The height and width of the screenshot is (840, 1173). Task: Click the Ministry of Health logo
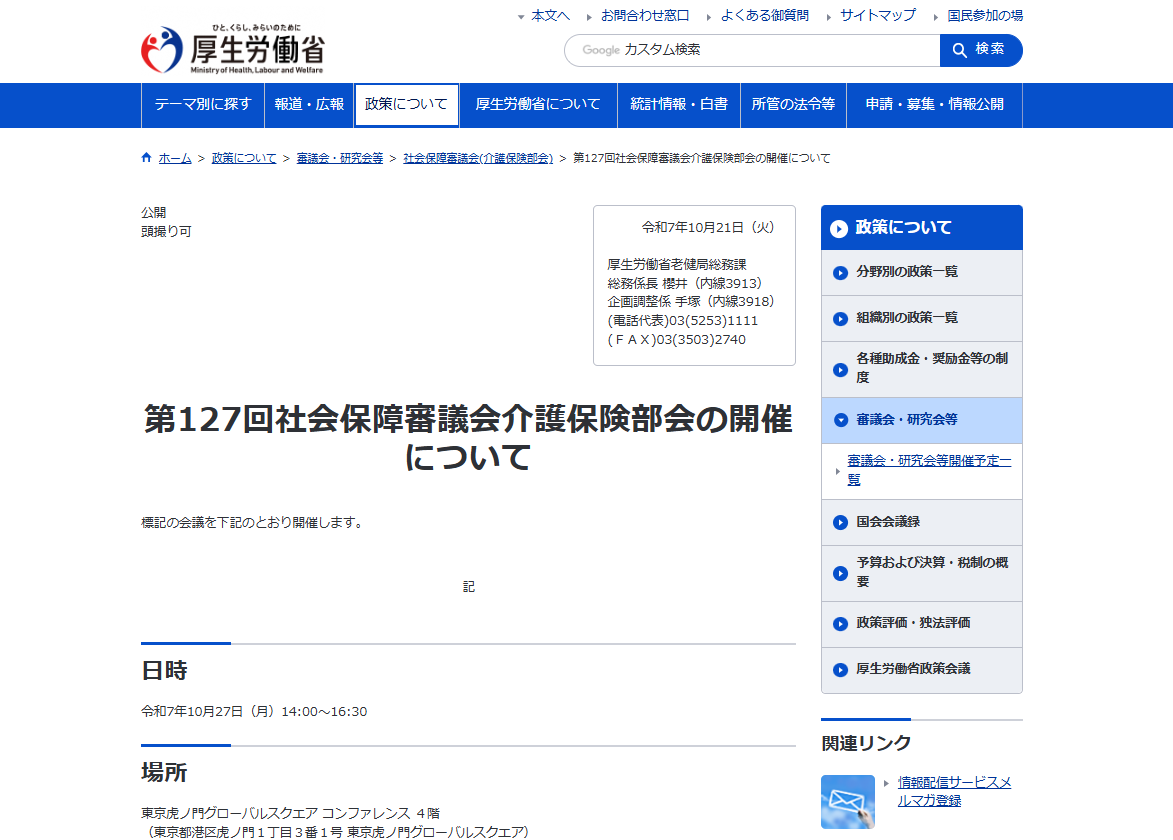pos(232,50)
